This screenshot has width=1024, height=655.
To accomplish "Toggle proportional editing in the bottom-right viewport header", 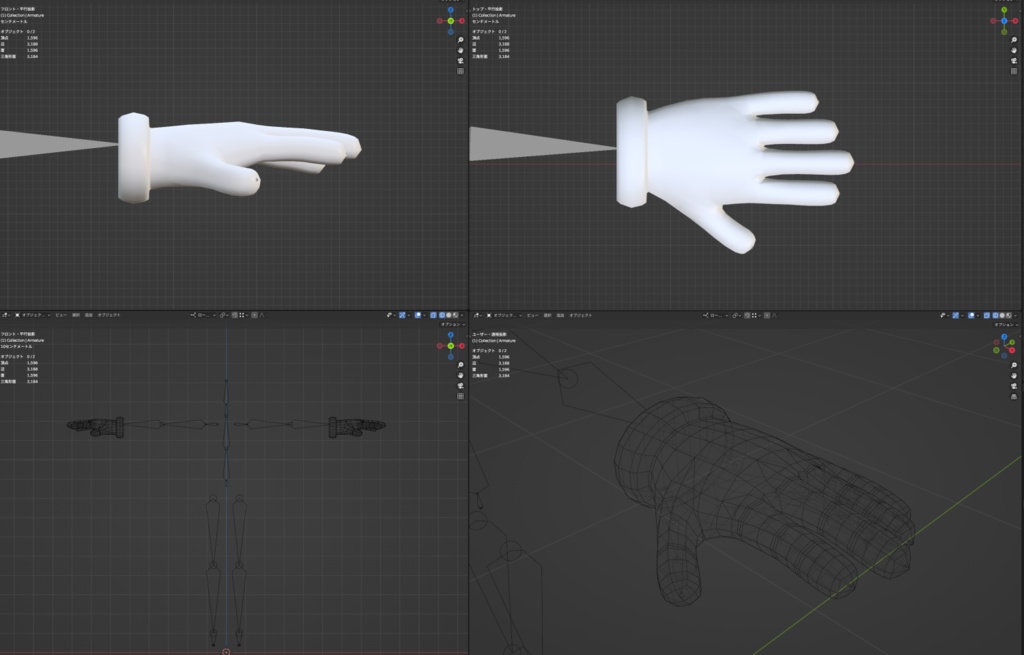I will tap(767, 315).
